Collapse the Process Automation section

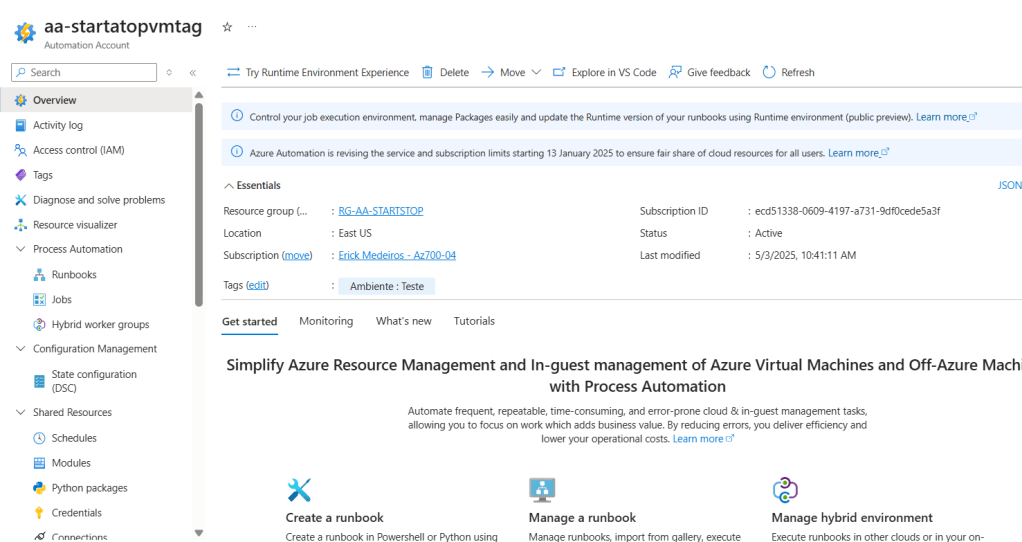[x=22, y=249]
